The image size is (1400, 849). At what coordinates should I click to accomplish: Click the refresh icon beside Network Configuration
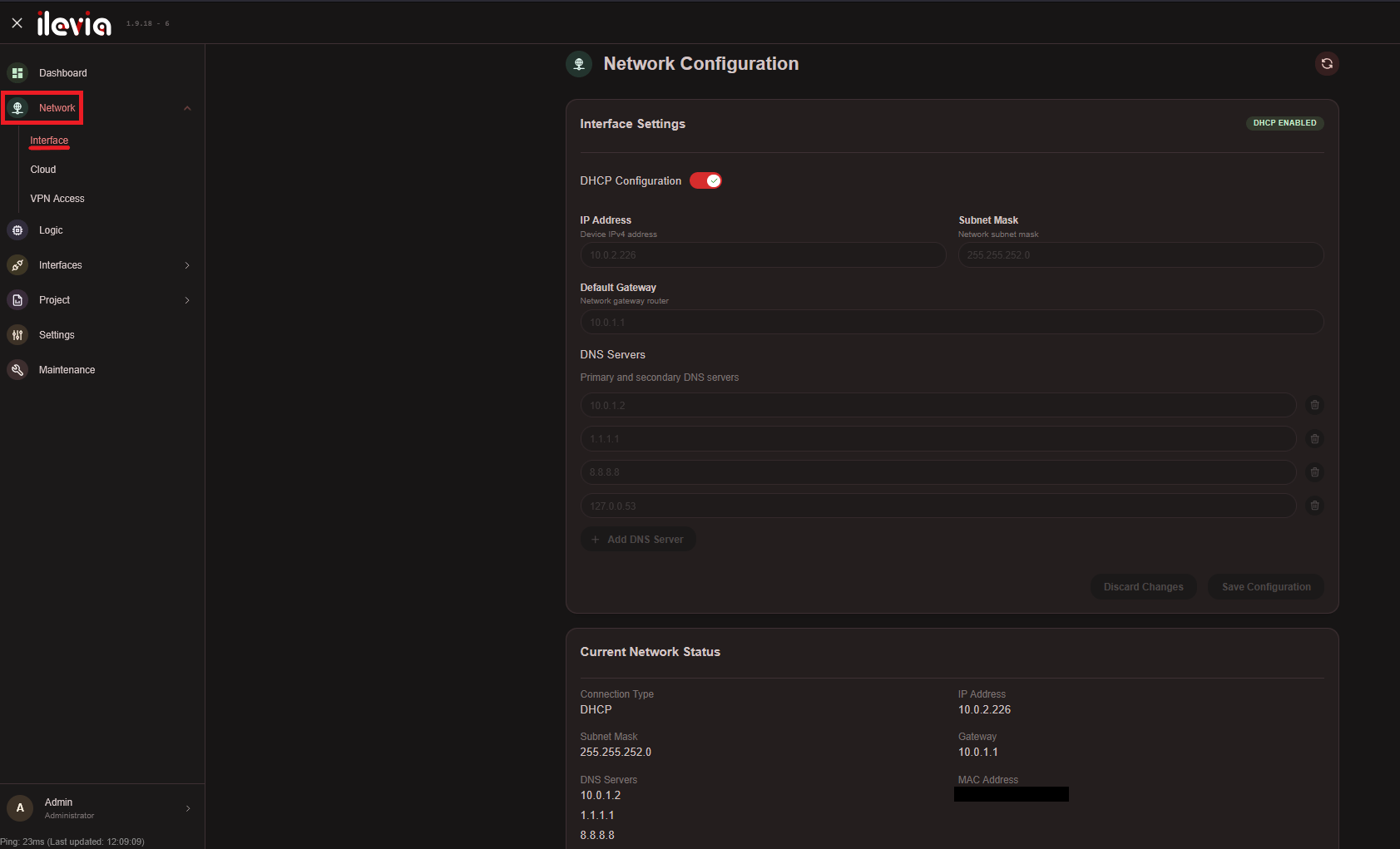coord(1327,64)
